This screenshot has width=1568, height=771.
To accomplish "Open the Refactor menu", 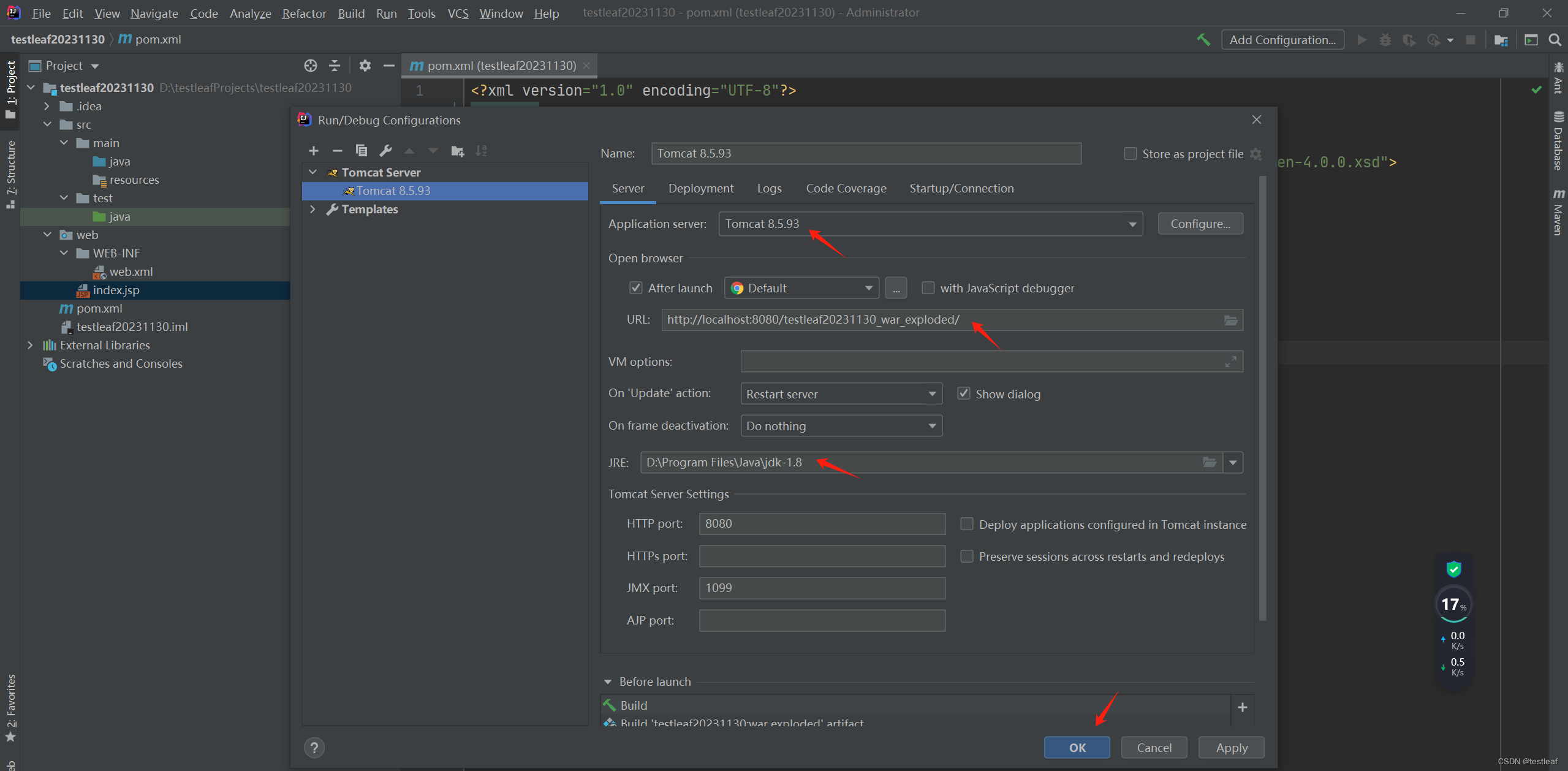I will point(303,13).
